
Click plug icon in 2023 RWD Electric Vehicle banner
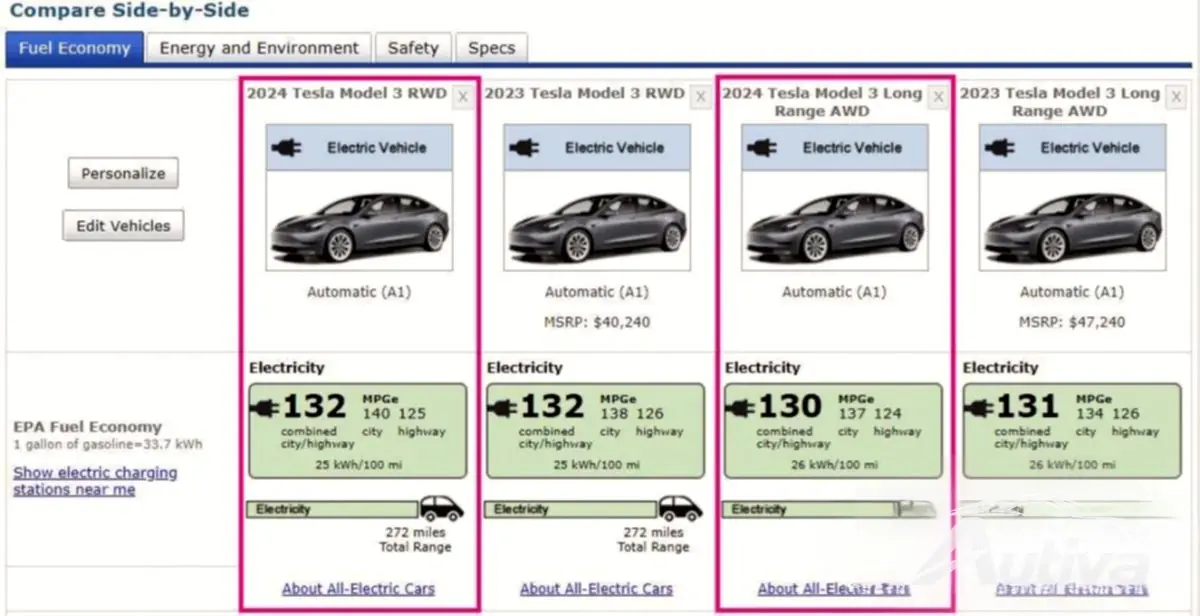pos(524,147)
